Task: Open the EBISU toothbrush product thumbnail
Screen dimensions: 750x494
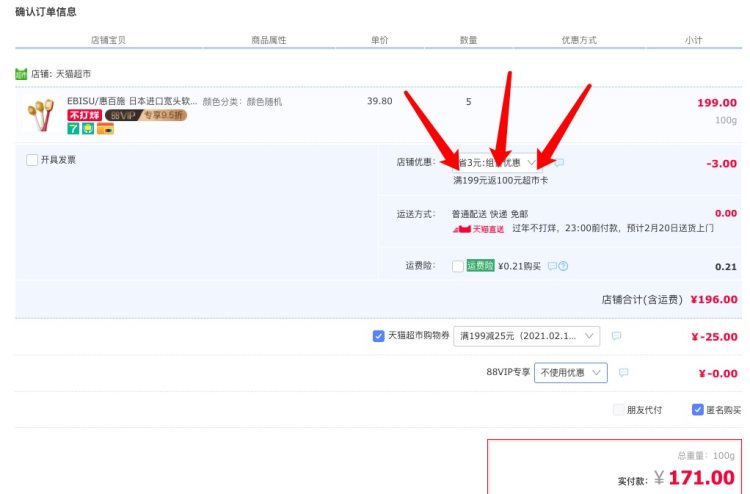Action: point(41,115)
